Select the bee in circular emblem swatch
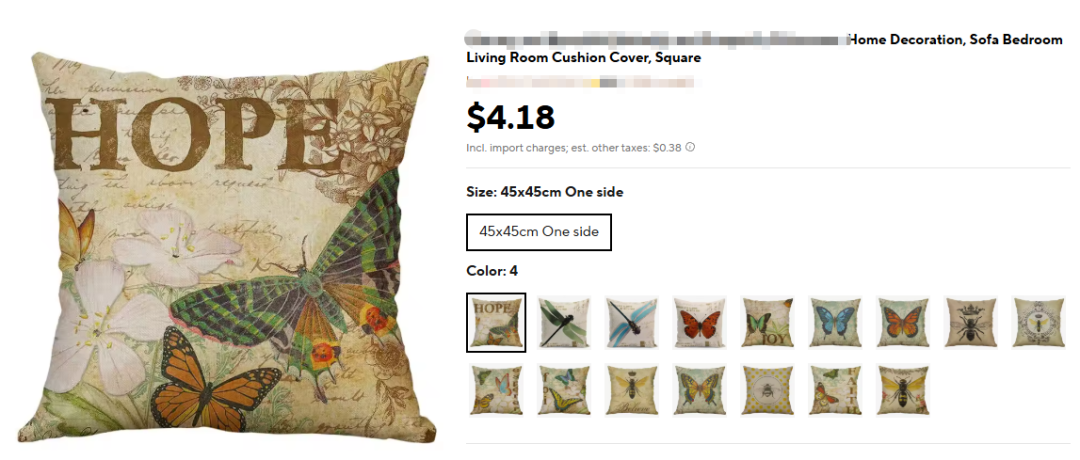Viewport: 1080px width, 460px height. (x=1039, y=322)
